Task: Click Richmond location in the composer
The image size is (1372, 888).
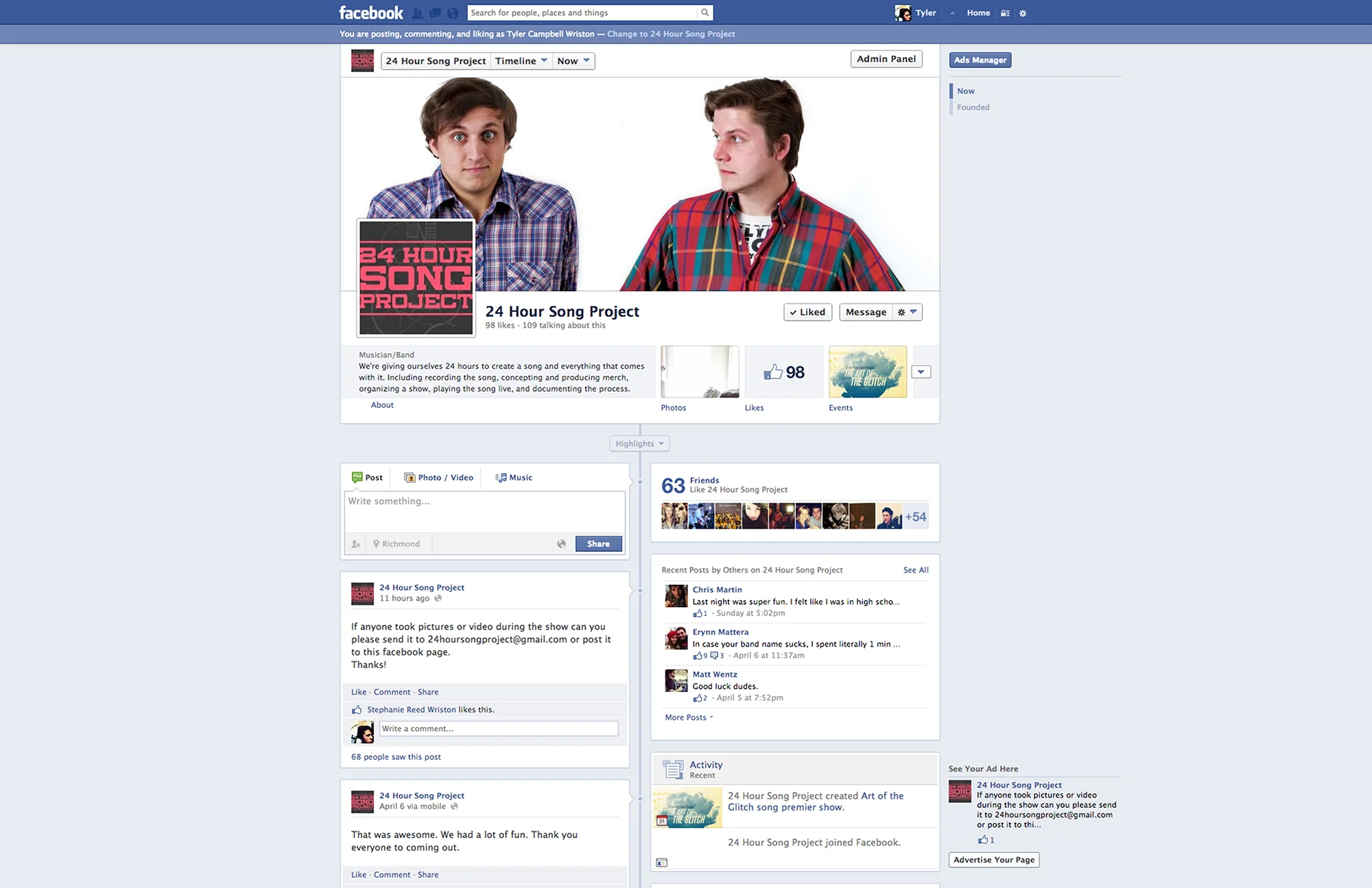Action: [397, 544]
